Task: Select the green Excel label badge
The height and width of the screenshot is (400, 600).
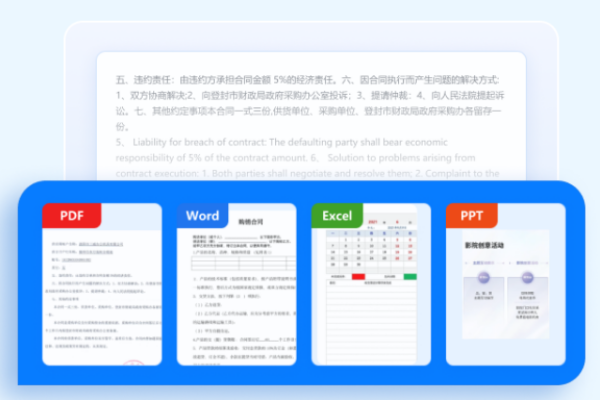Action: [x=337, y=216]
